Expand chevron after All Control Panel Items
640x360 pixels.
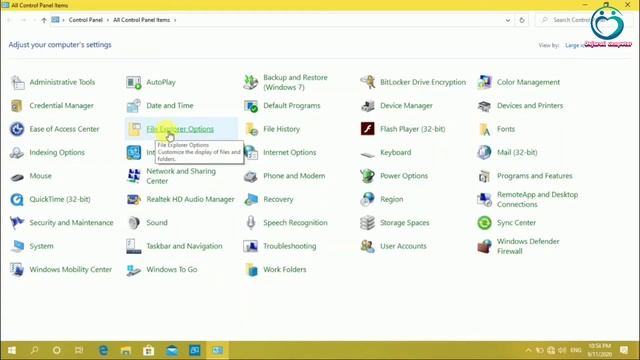click(x=175, y=20)
